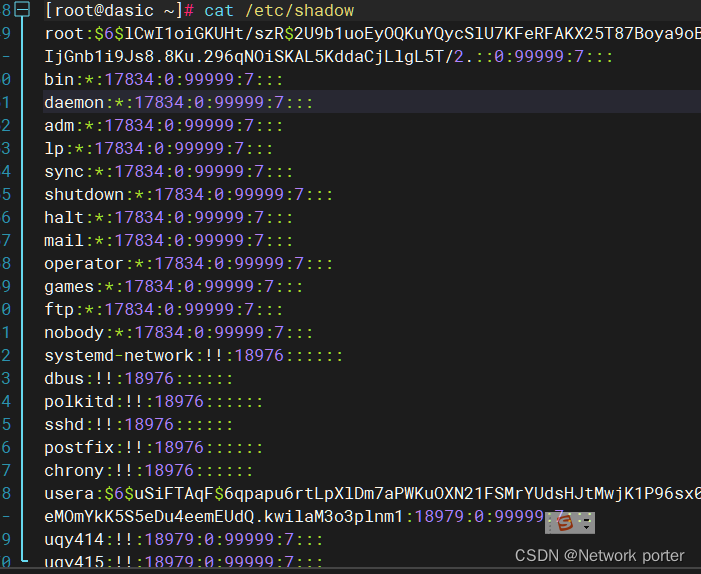
Task: Click the Sogou input method icon
Action: pos(565,522)
